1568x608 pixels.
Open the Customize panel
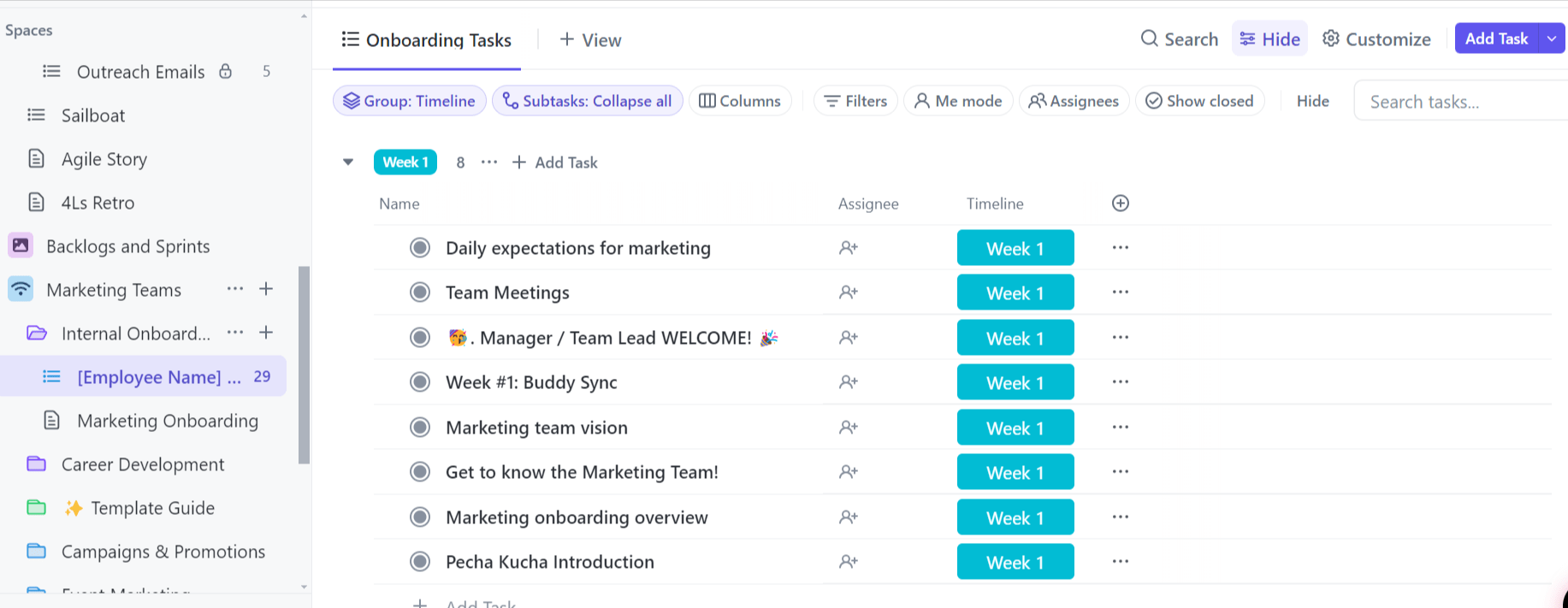pyautogui.click(x=1376, y=38)
